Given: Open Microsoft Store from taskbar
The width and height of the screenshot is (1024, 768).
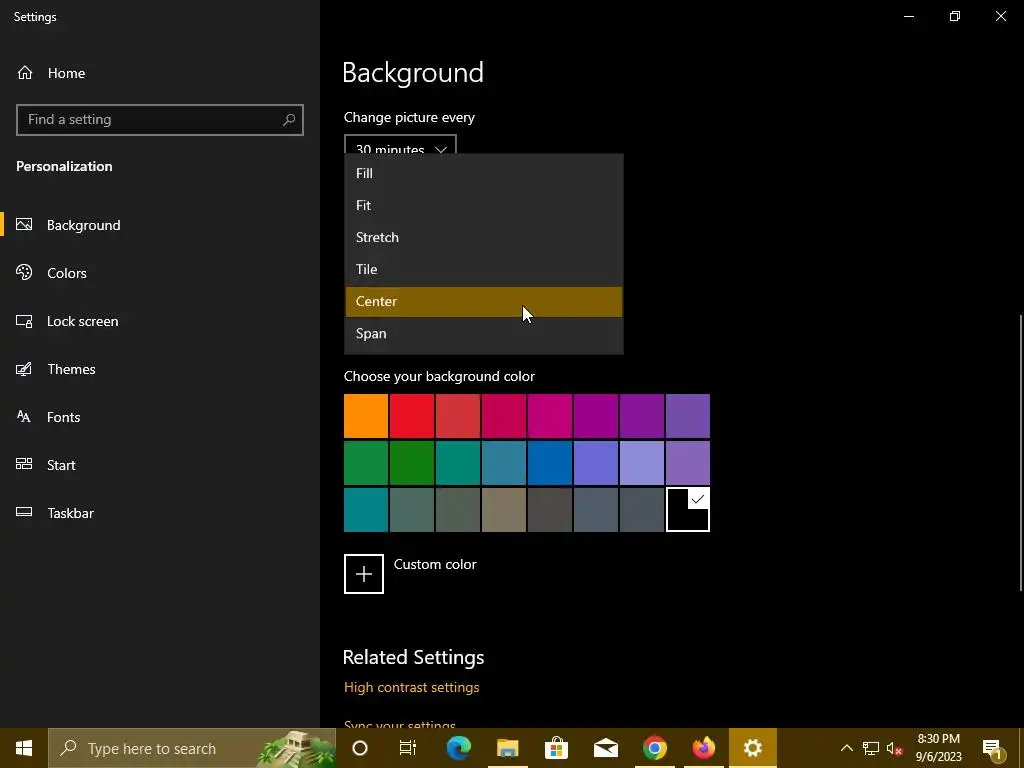Looking at the screenshot, I should (556, 748).
